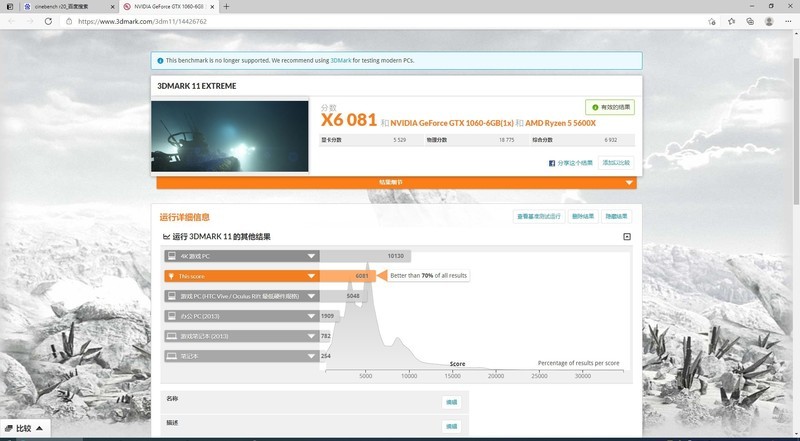Click the chart icon beside 3DMARK 11 heading

point(166,236)
